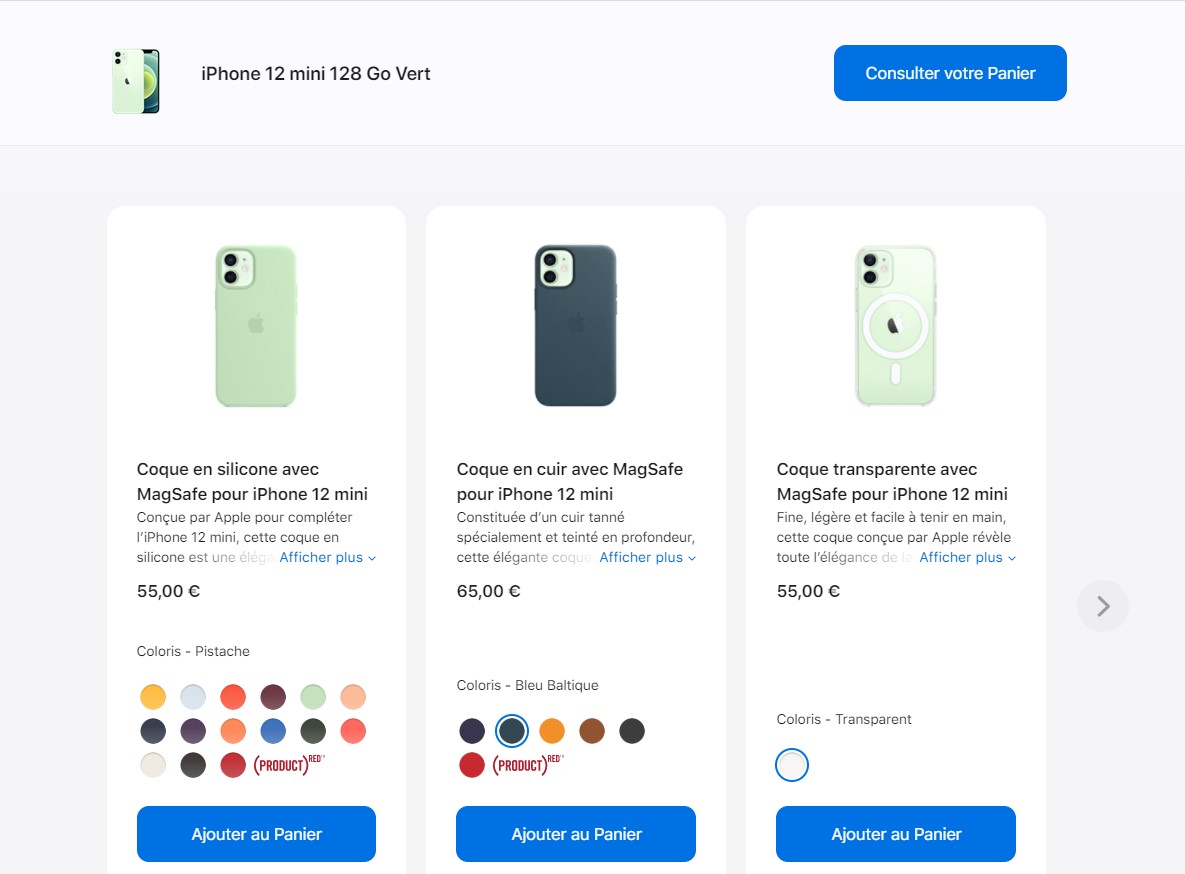
Task: Add the leather case with Ajouter au Panier
Action: (576, 834)
